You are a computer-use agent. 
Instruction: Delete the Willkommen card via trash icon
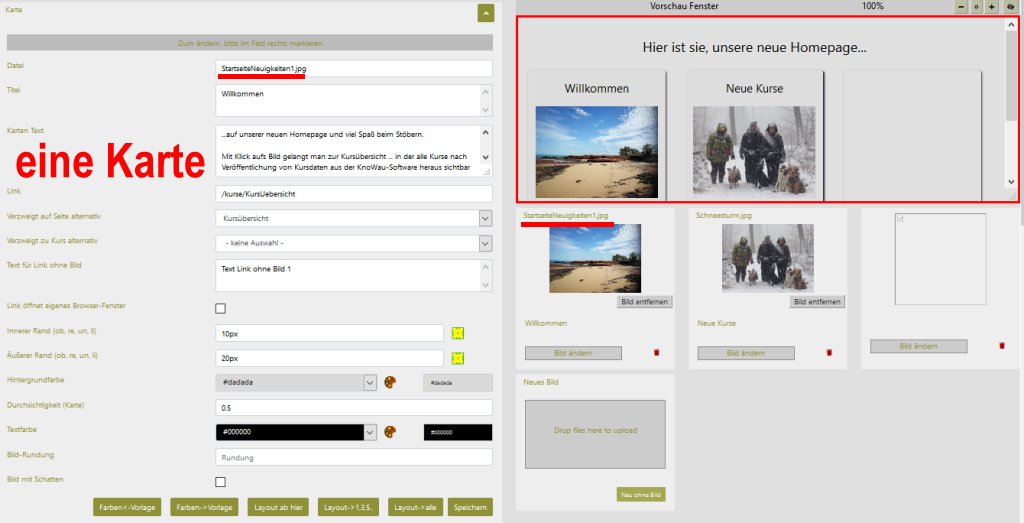657,352
